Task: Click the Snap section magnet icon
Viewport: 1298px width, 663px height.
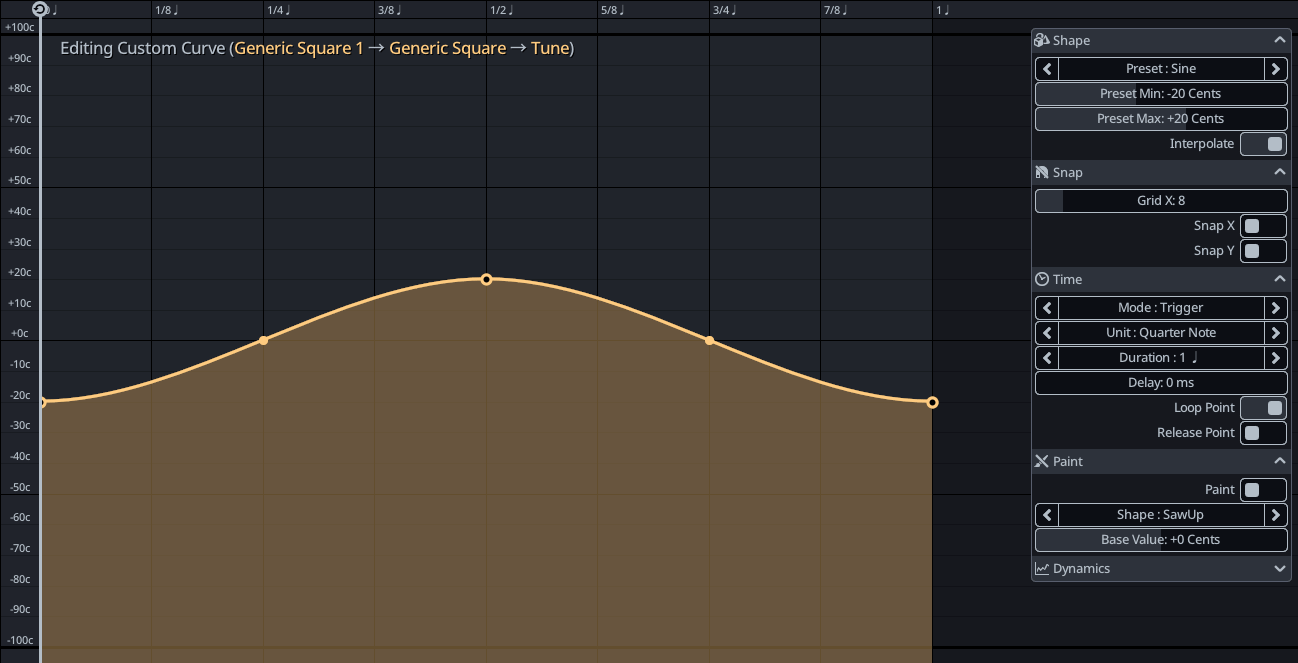Action: [x=1042, y=172]
